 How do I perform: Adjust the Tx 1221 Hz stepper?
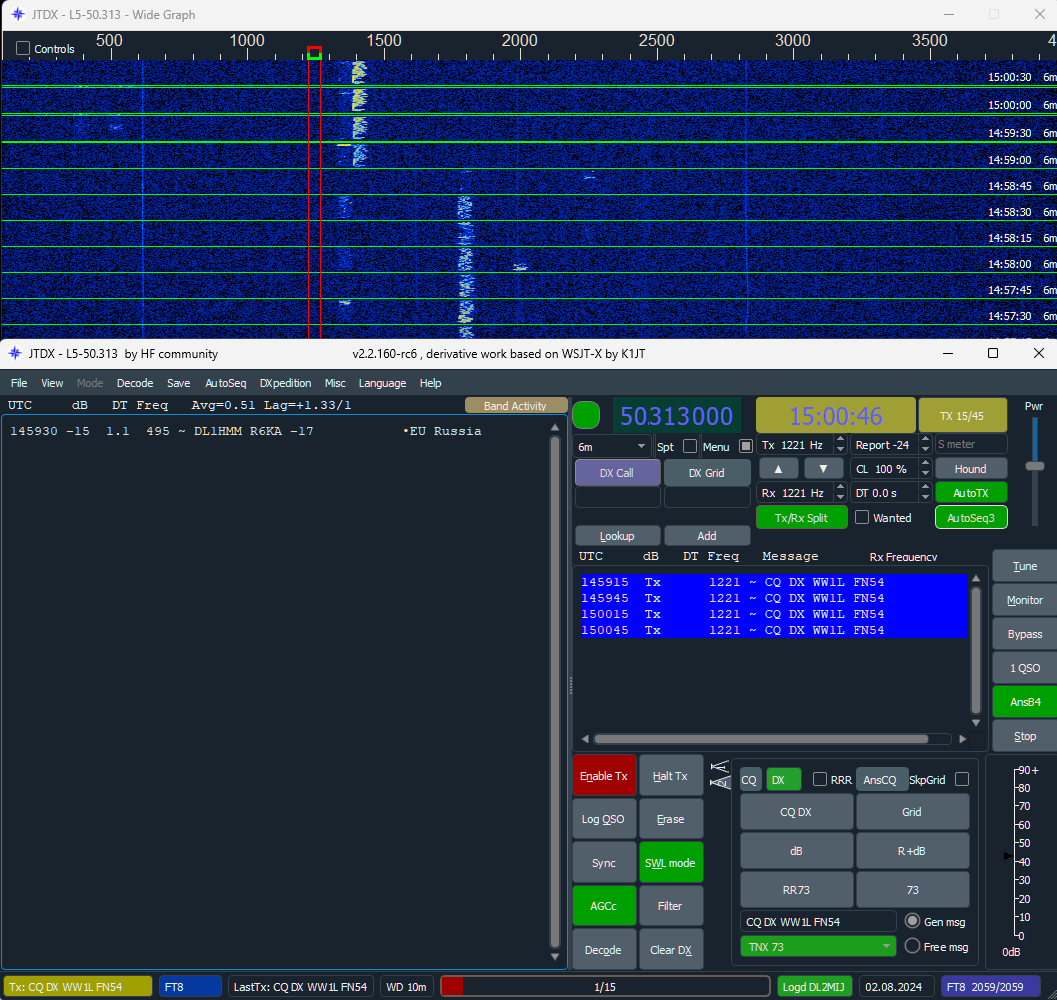839,445
